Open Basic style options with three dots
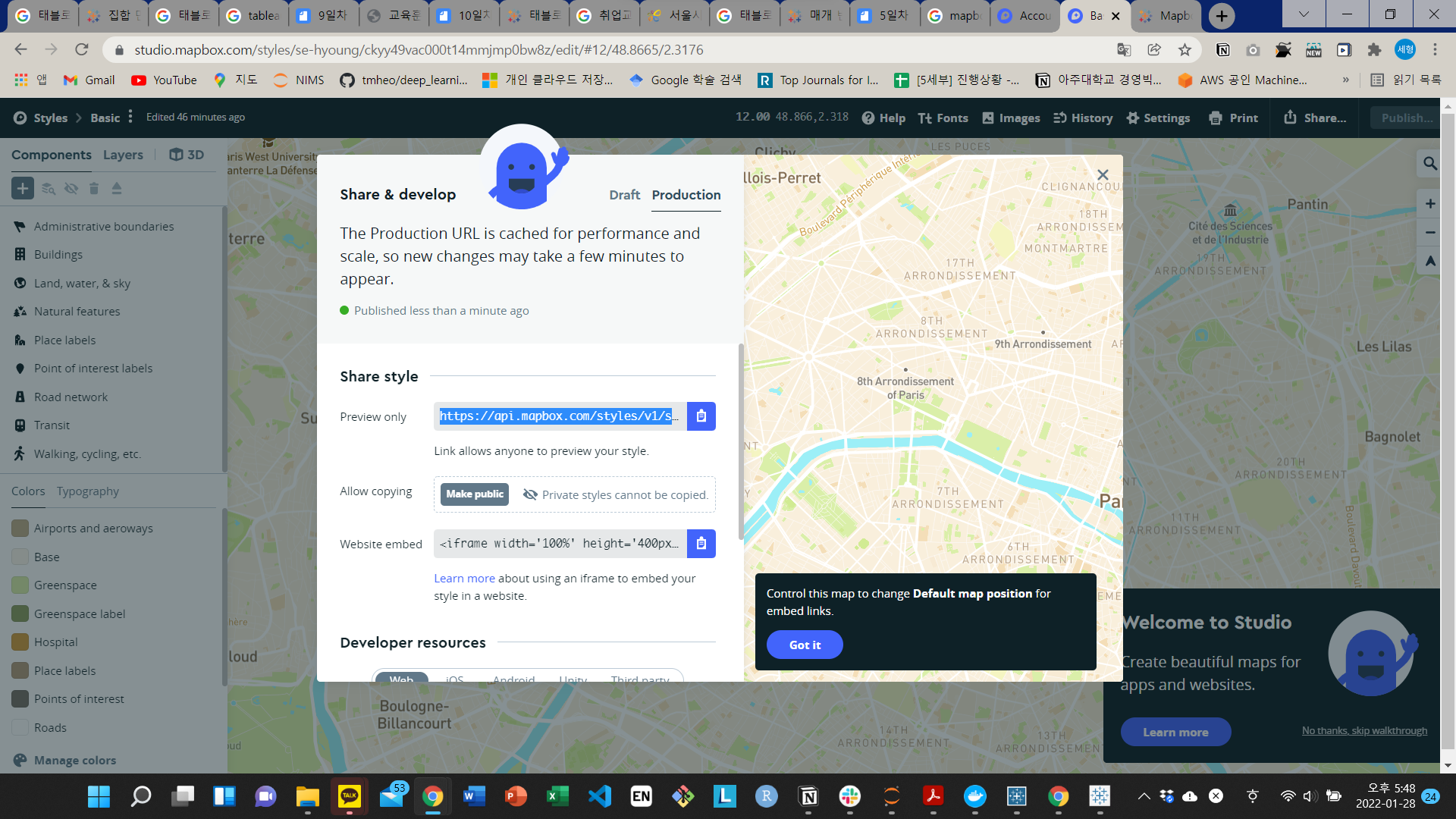1456x819 pixels. [x=130, y=117]
